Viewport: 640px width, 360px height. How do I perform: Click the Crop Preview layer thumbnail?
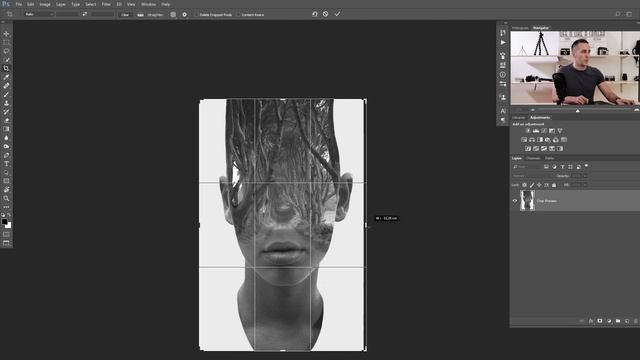click(527, 200)
